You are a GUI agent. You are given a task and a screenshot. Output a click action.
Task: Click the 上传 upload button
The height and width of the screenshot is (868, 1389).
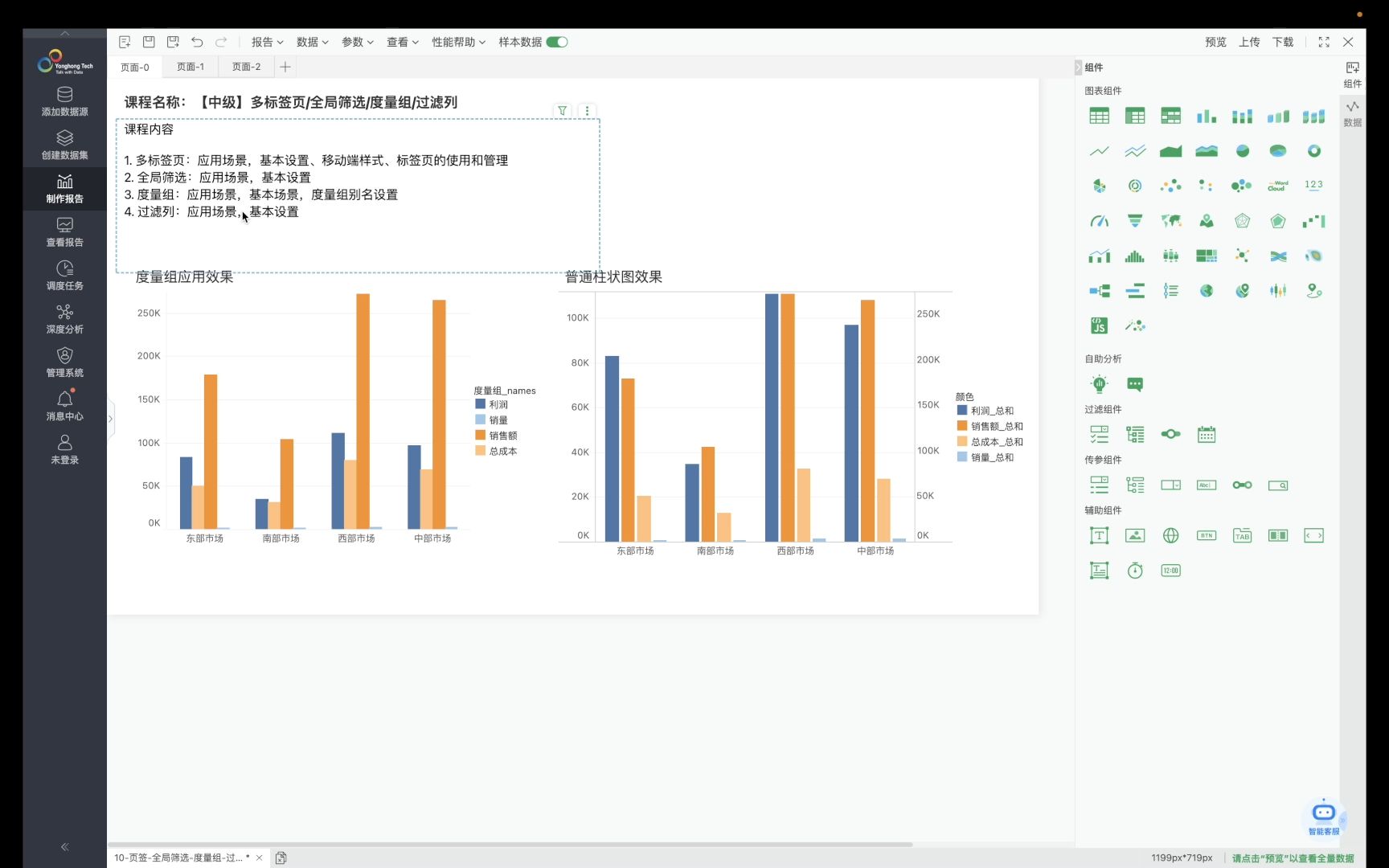point(1249,42)
